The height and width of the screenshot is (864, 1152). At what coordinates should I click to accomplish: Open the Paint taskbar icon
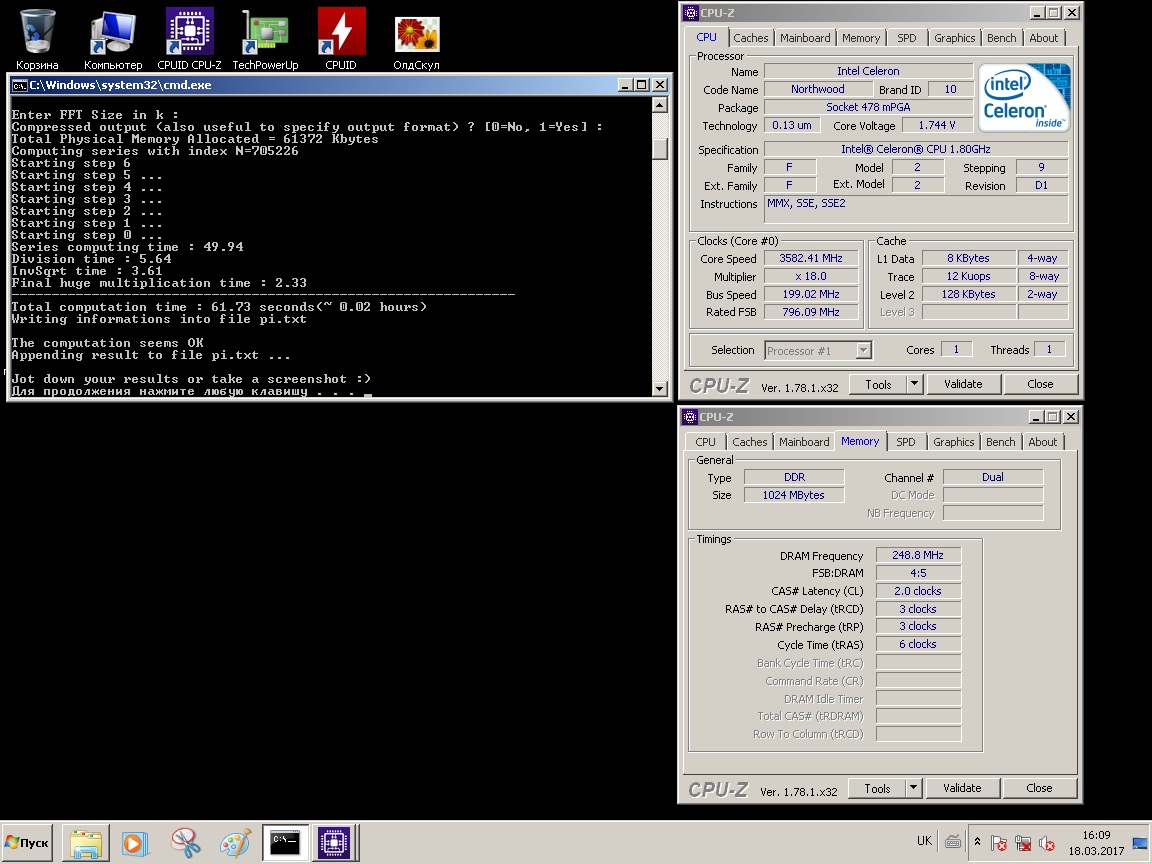pos(235,843)
